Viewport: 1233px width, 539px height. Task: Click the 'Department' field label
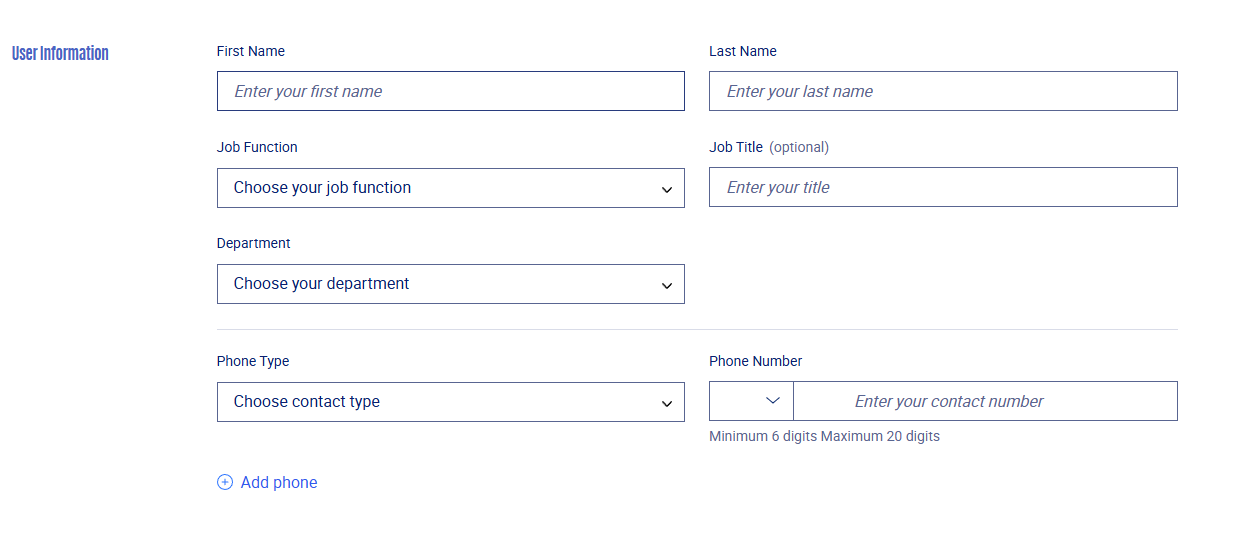254,243
